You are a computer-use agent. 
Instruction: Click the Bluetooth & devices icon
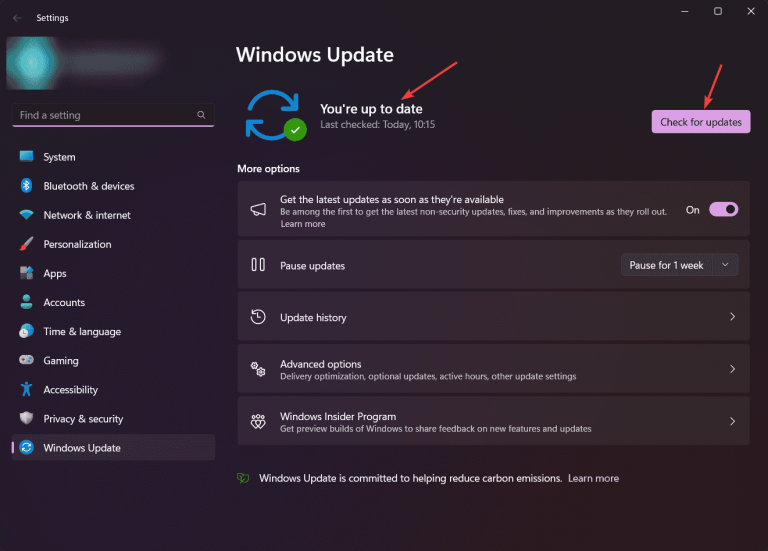[x=26, y=186]
